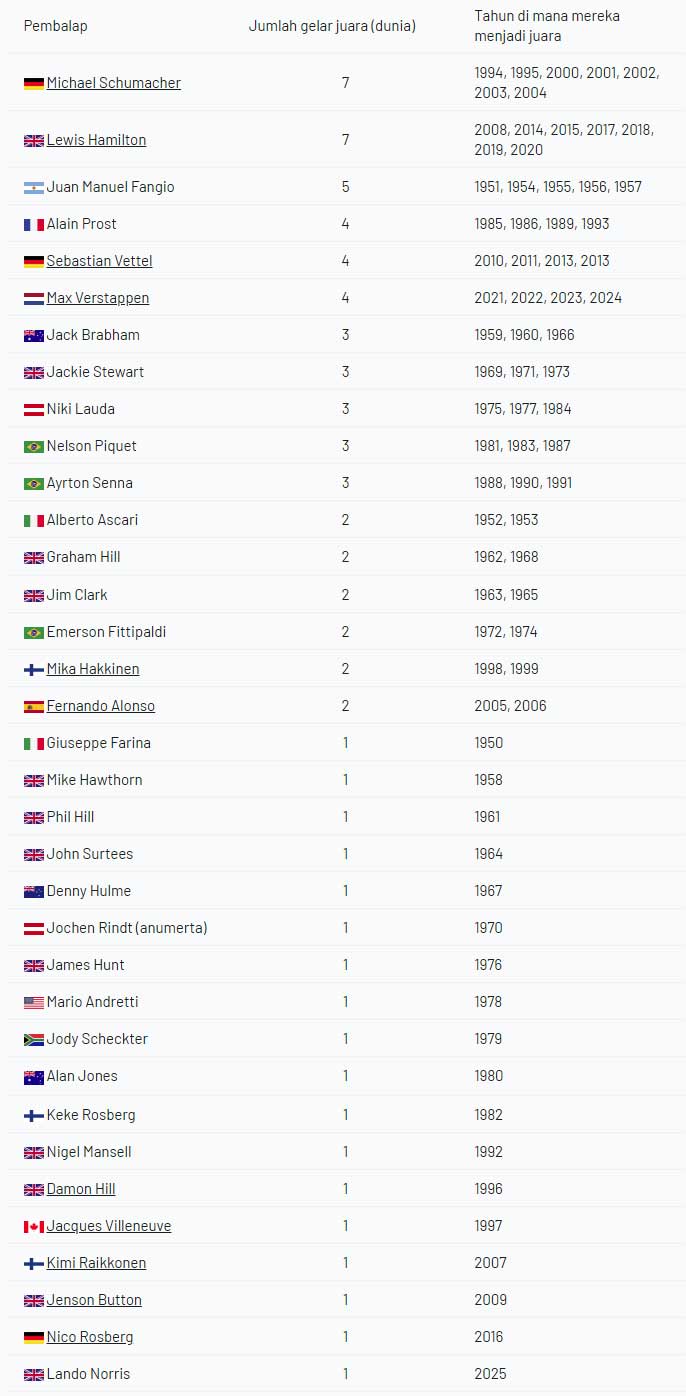This screenshot has height=1396, width=686.
Task: Open Lewis Hamilton's driver link
Action: point(96,140)
